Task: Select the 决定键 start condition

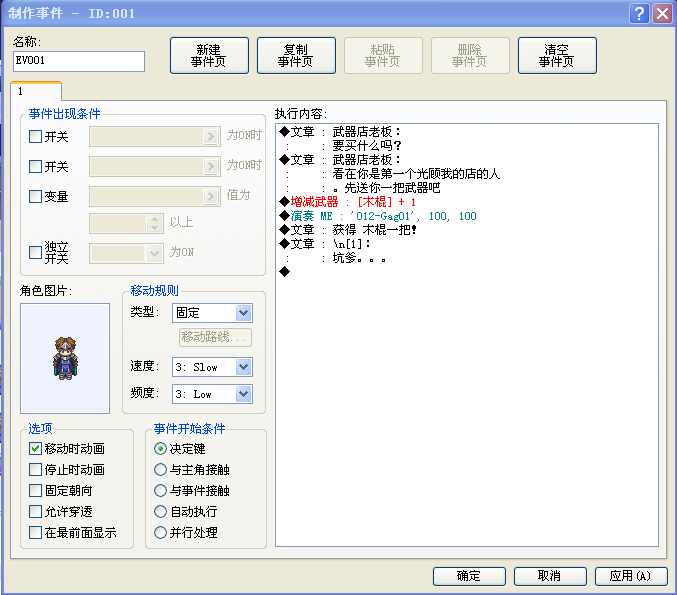Action: point(160,449)
